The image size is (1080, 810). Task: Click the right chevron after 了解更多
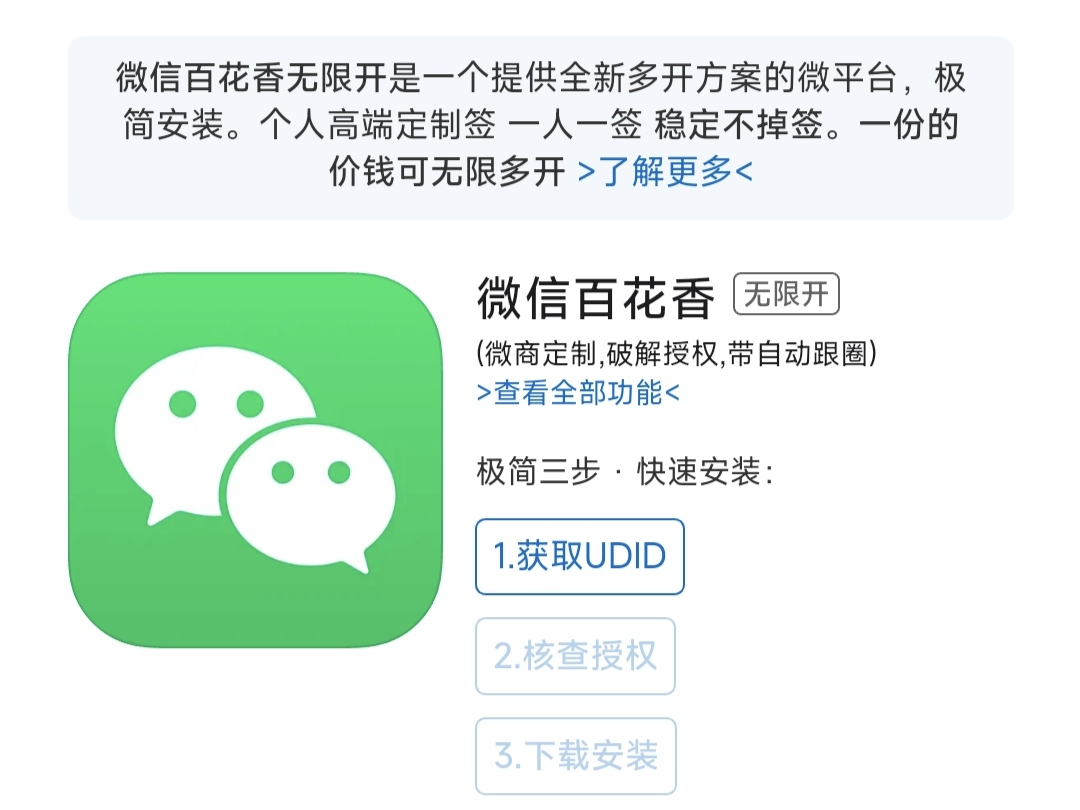pyautogui.click(x=745, y=172)
